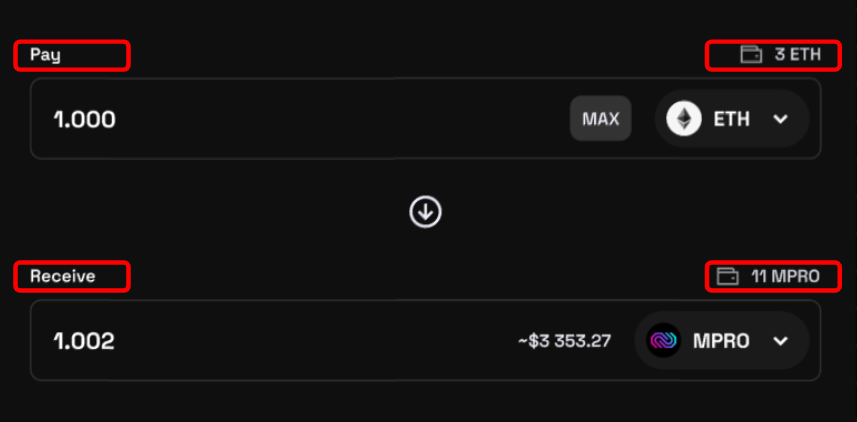Focus the Pay amount showing 1.000
Image resolution: width=857 pixels, height=422 pixels.
click(x=85, y=120)
